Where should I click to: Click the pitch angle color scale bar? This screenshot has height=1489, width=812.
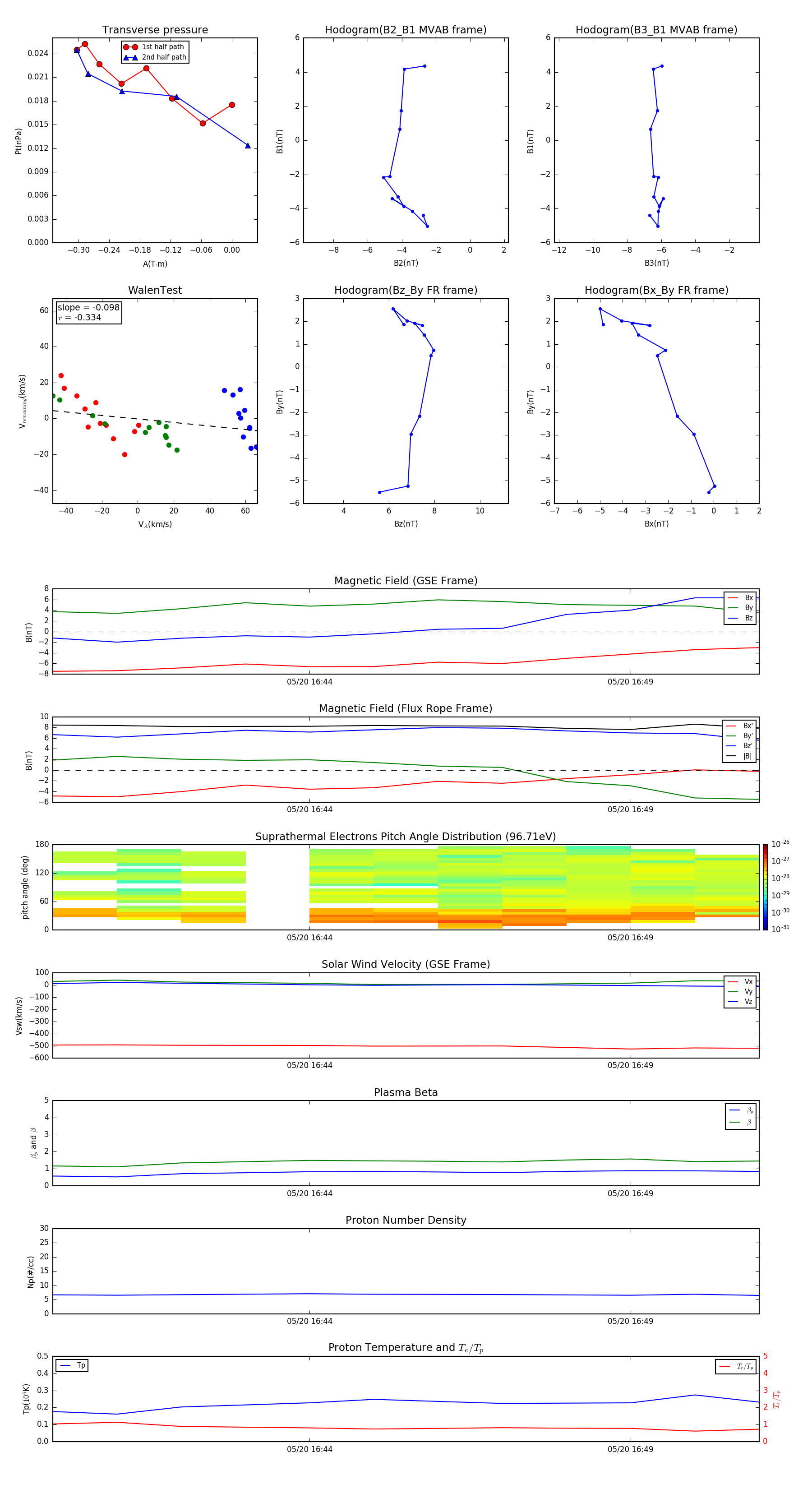tap(765, 887)
